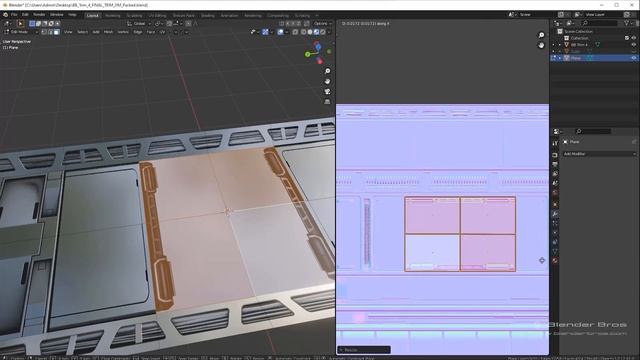Image resolution: width=640 pixels, height=360 pixels.
Task: Click the zoom magnifier in the 3D viewport
Action: (x=327, y=71)
